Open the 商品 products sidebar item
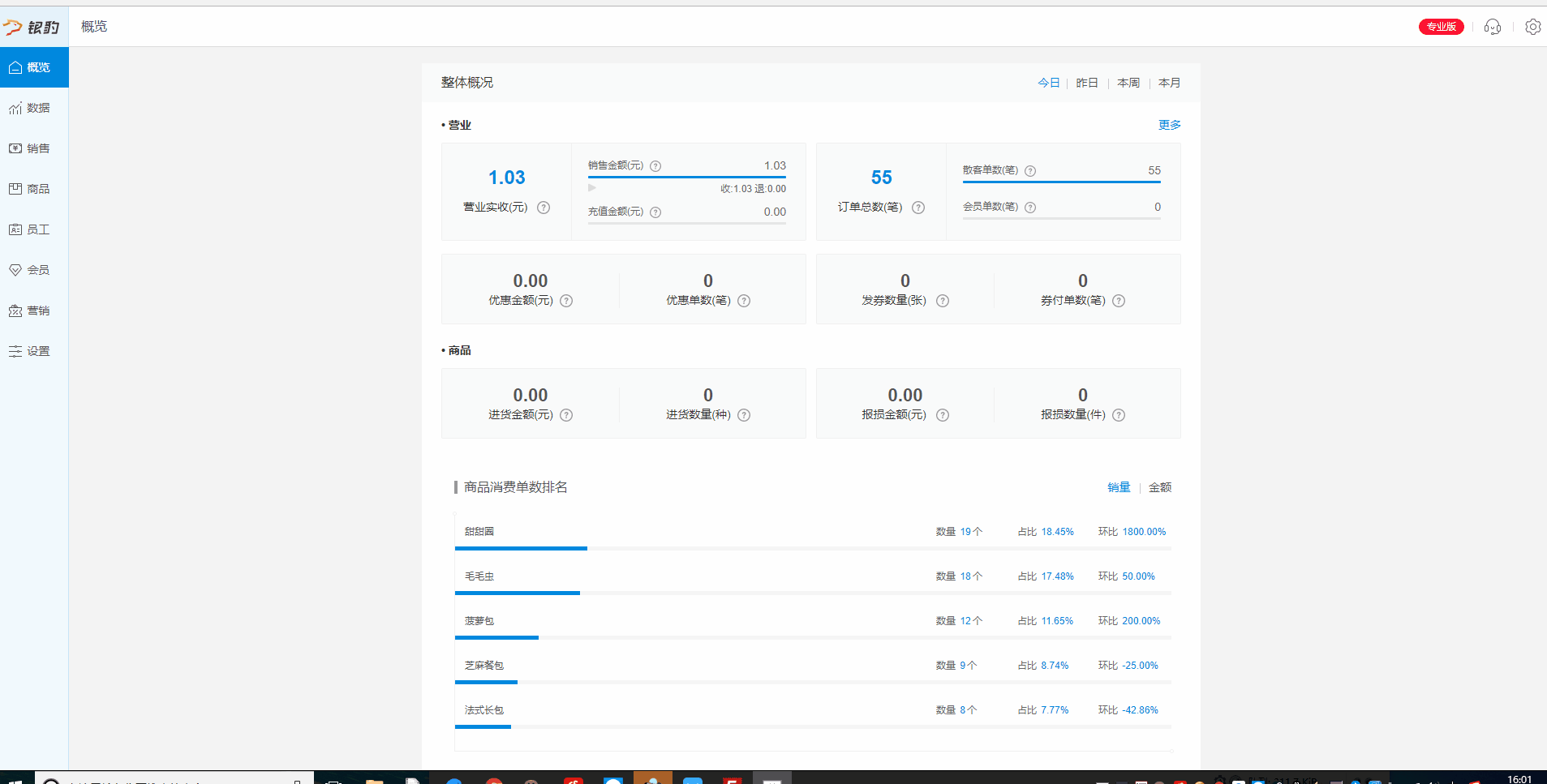This screenshot has height=784, width=1547. [34, 189]
